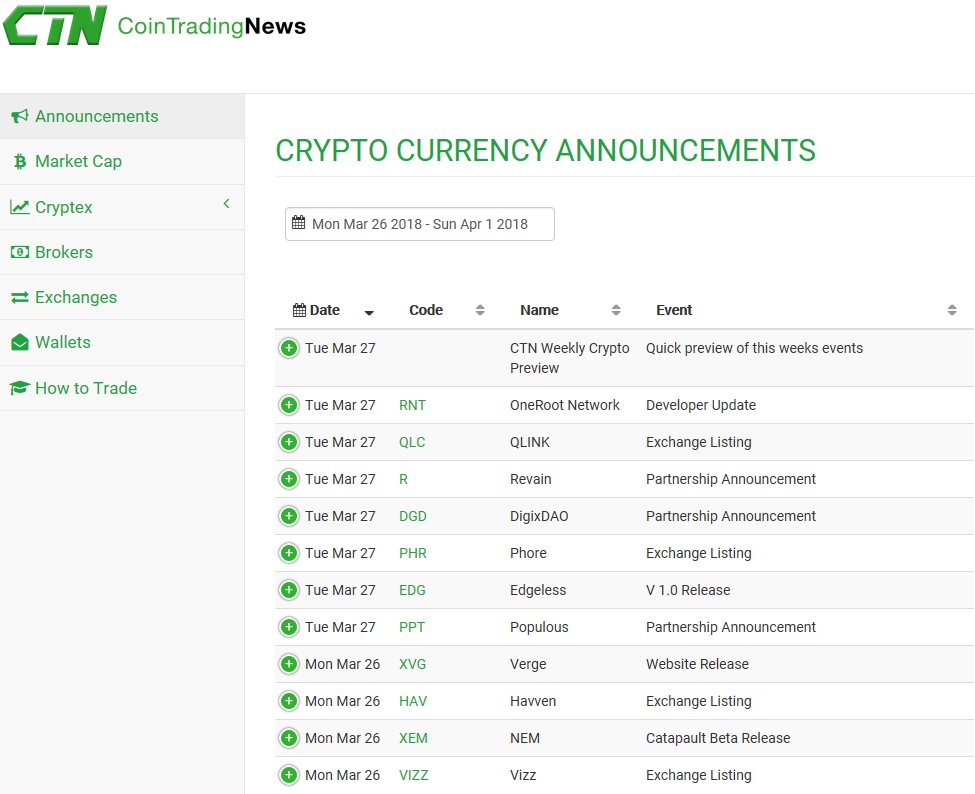
Task: Sort the Name column with sort arrows
Action: (x=616, y=310)
